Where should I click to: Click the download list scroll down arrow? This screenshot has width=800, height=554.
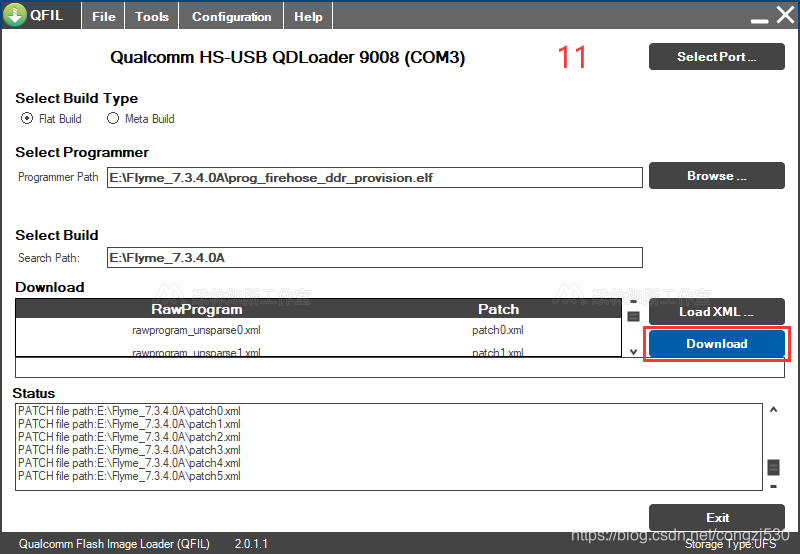633,351
